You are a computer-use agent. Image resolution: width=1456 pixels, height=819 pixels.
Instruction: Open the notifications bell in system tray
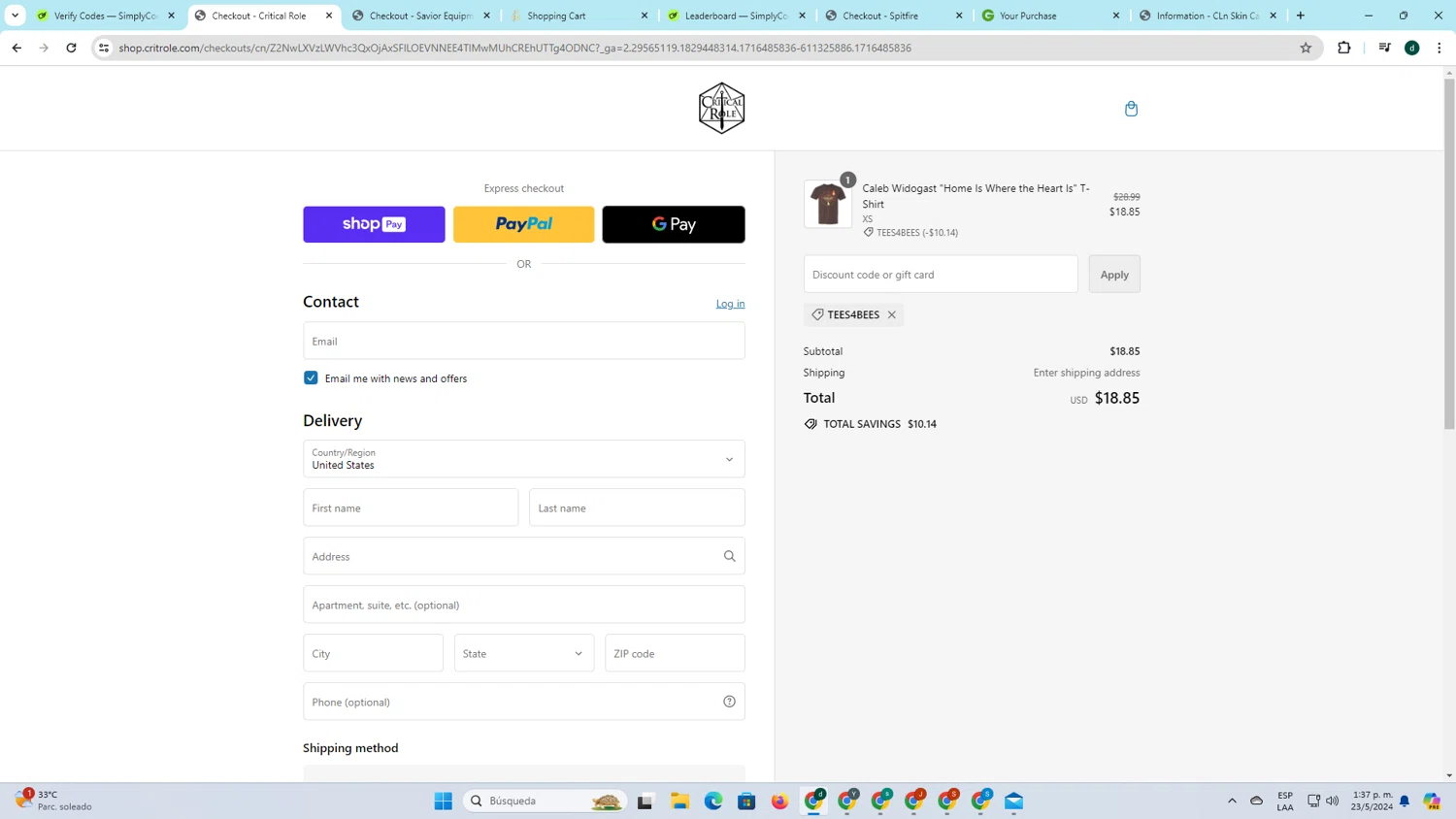click(1405, 801)
